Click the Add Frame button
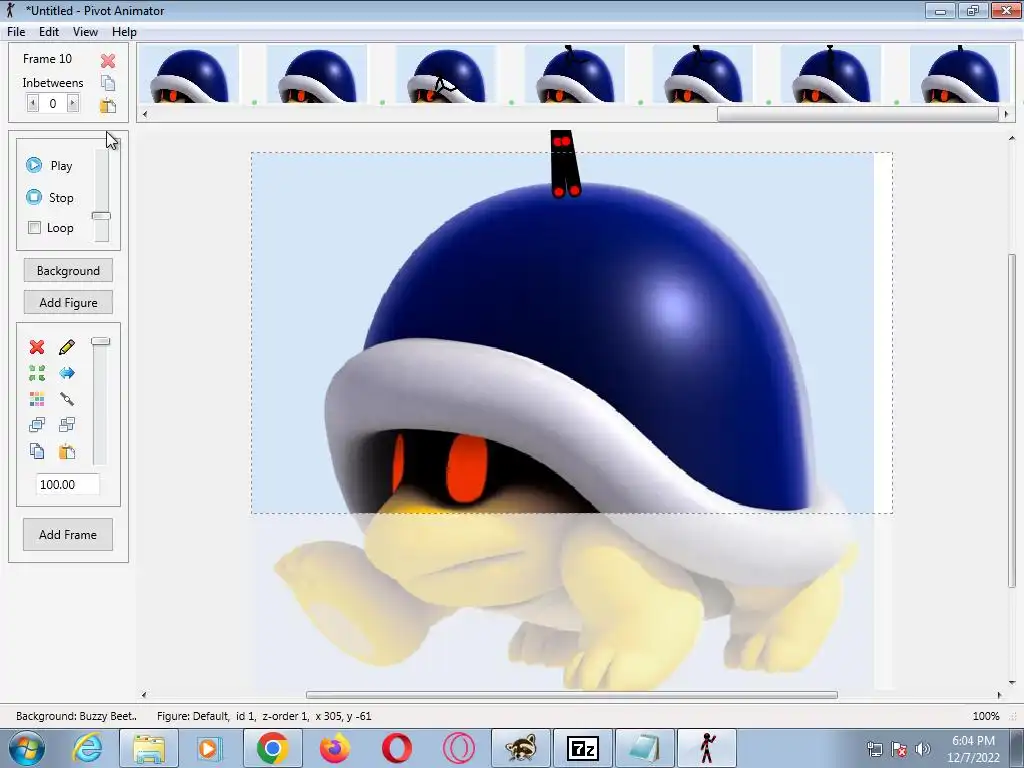 click(68, 534)
